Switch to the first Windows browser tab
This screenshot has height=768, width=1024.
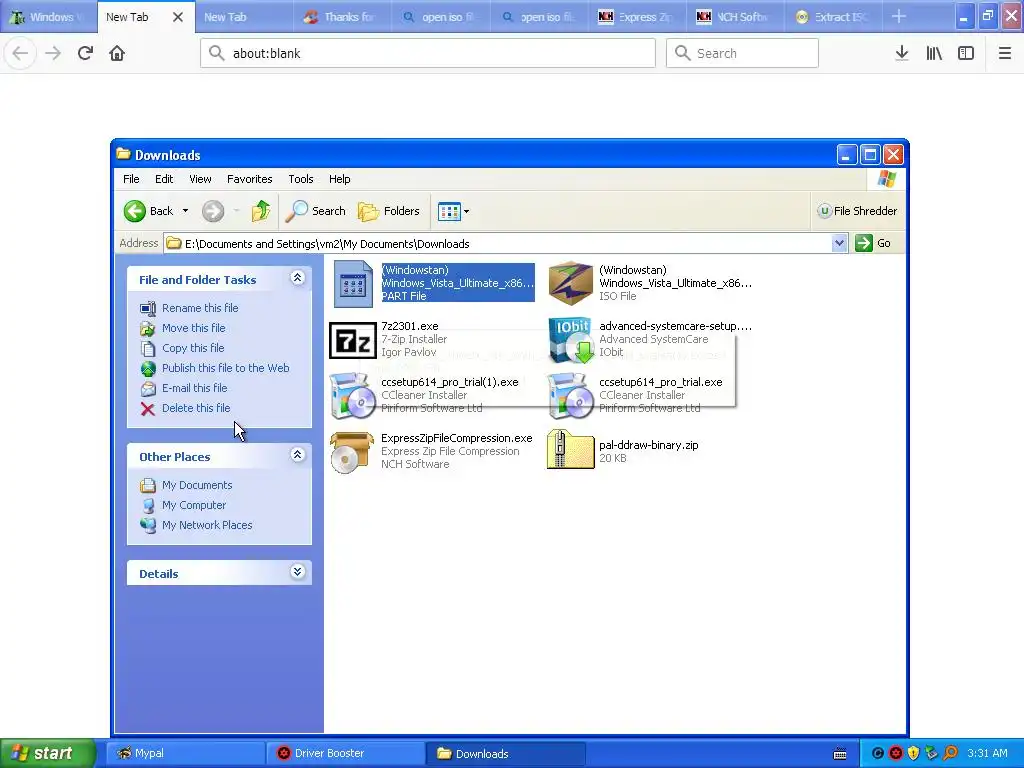(48, 17)
